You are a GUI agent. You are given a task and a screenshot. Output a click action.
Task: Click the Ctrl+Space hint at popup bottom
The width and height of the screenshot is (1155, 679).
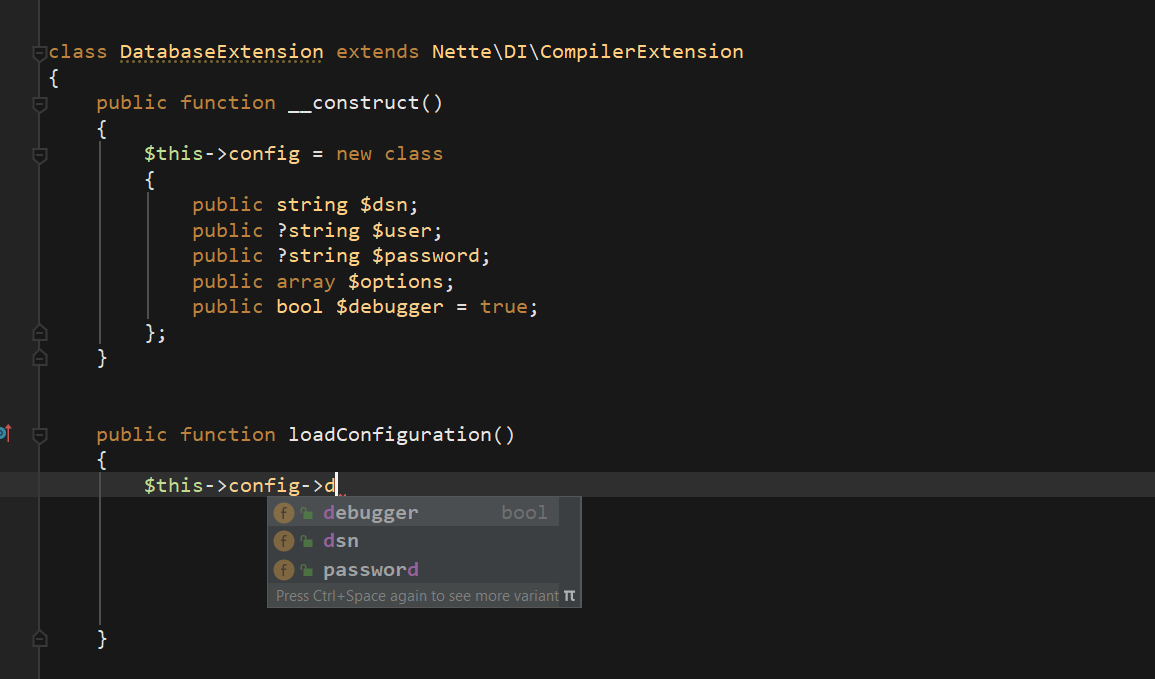[x=417, y=596]
